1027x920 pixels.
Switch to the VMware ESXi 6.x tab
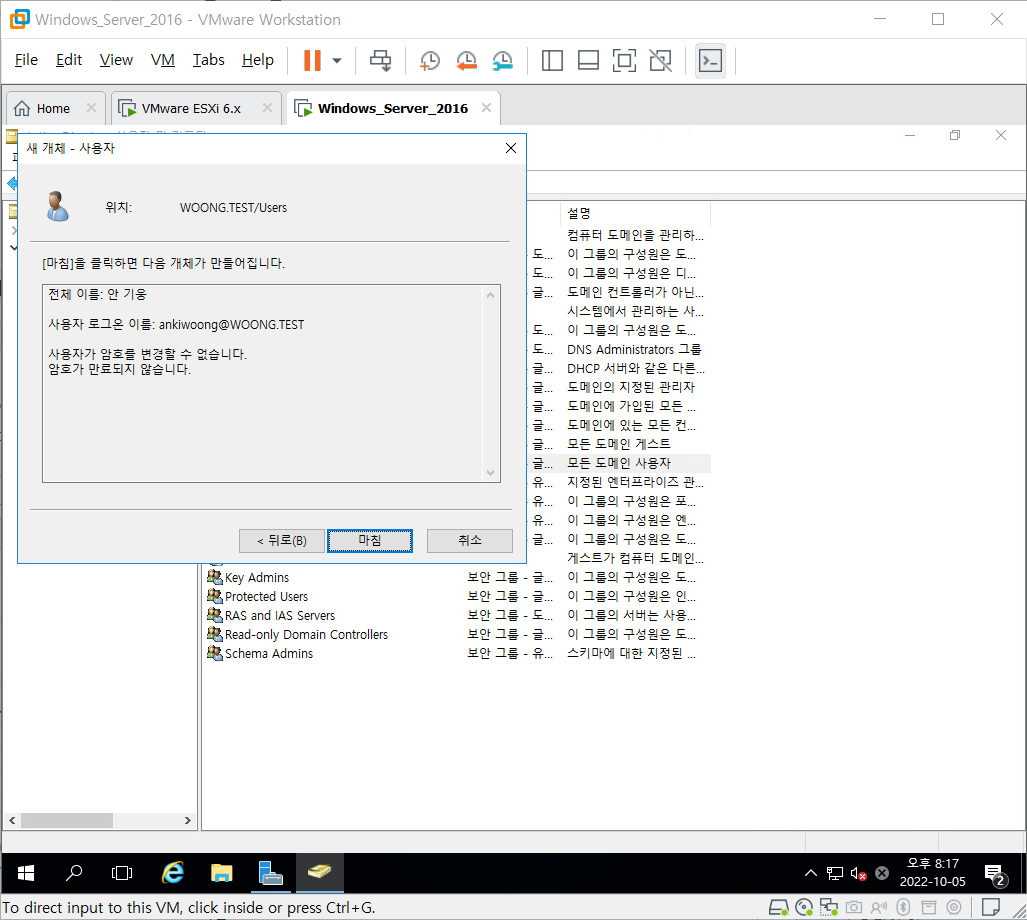click(x=191, y=108)
